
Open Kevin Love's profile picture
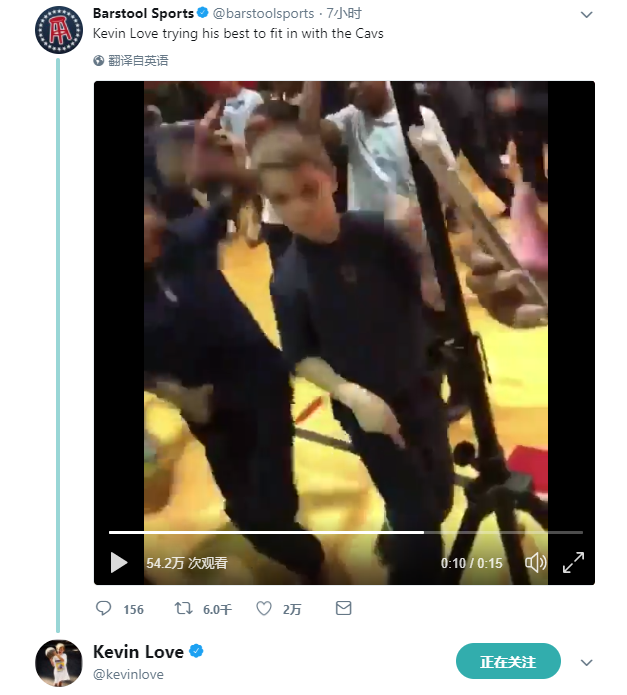pyautogui.click(x=58, y=662)
